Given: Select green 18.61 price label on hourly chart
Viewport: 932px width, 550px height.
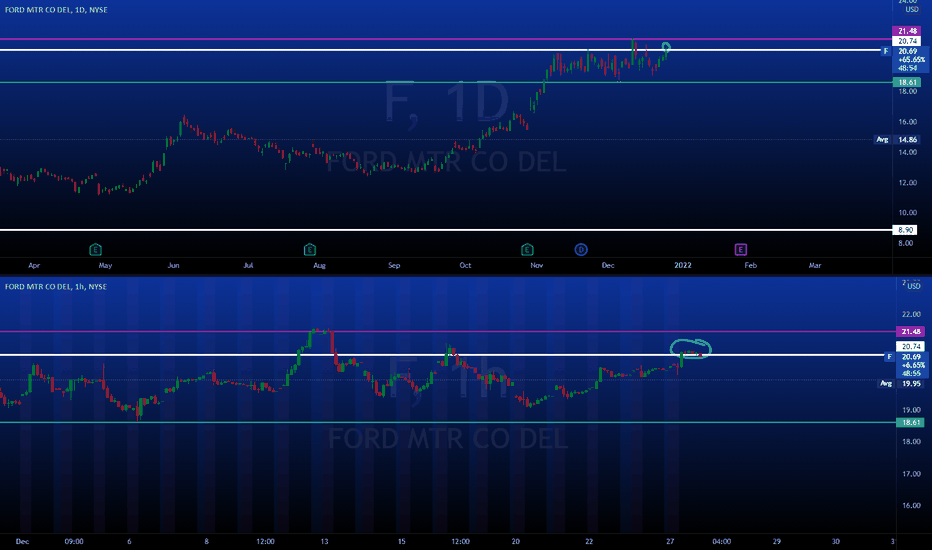Looking at the screenshot, I should (911, 423).
